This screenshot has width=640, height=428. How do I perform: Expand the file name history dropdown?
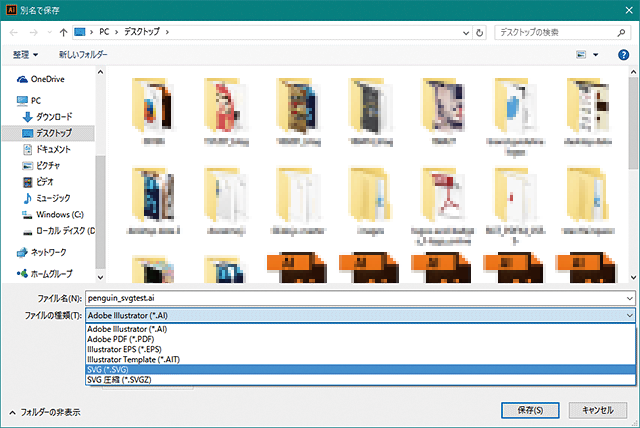click(x=629, y=298)
